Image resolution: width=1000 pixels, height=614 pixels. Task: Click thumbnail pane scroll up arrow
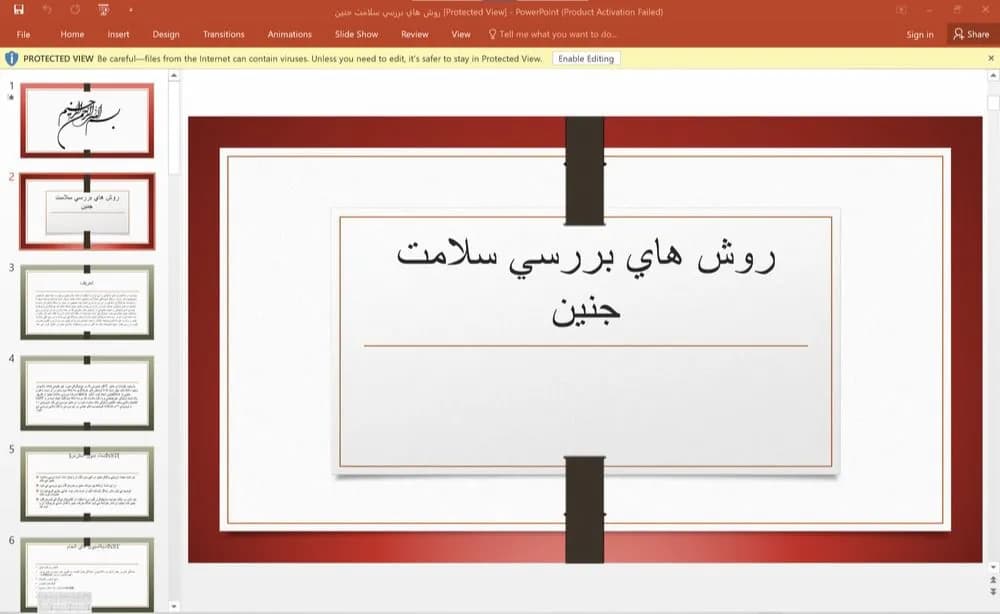coord(173,75)
